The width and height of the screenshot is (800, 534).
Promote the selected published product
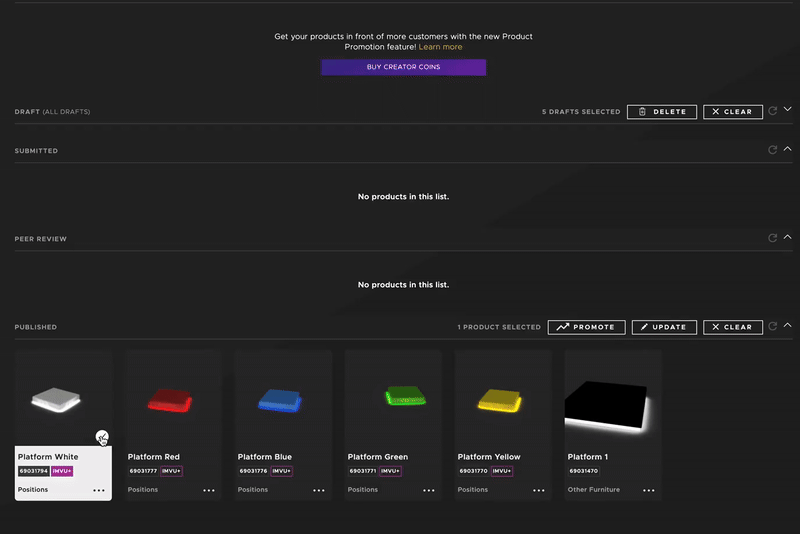click(x=587, y=327)
